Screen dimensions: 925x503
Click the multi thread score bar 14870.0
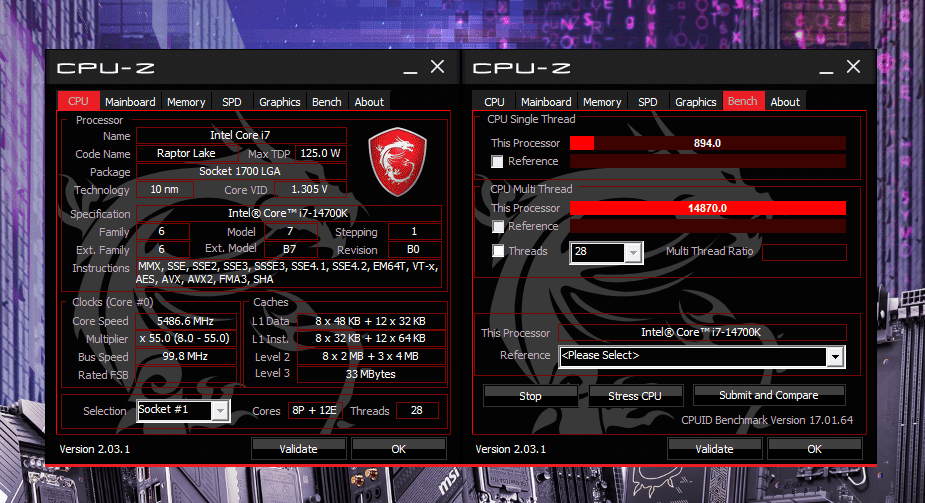(x=707, y=208)
